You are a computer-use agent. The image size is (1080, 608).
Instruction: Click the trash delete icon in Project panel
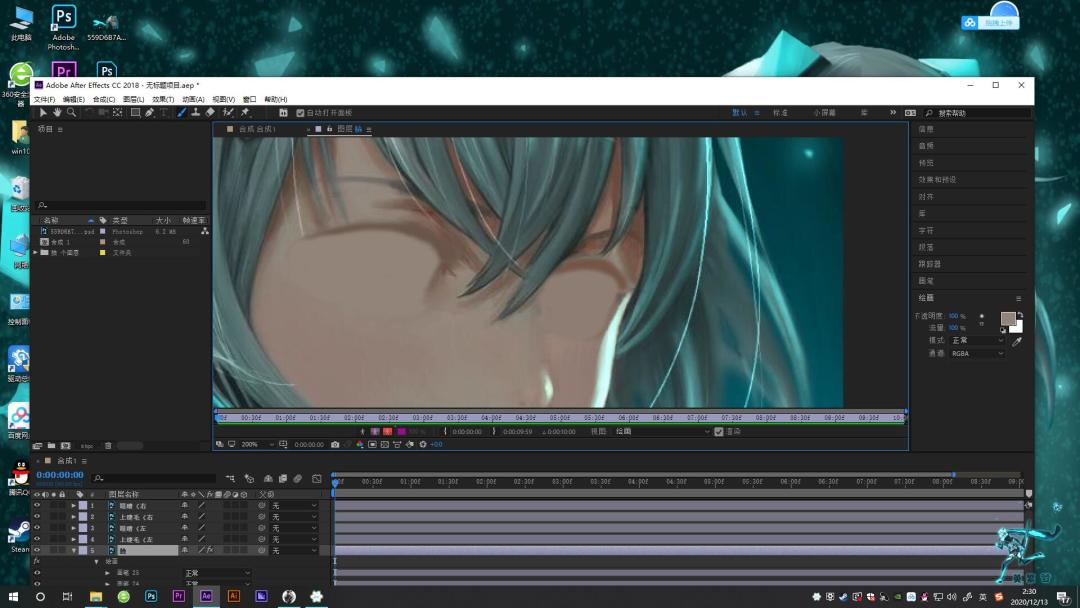108,445
